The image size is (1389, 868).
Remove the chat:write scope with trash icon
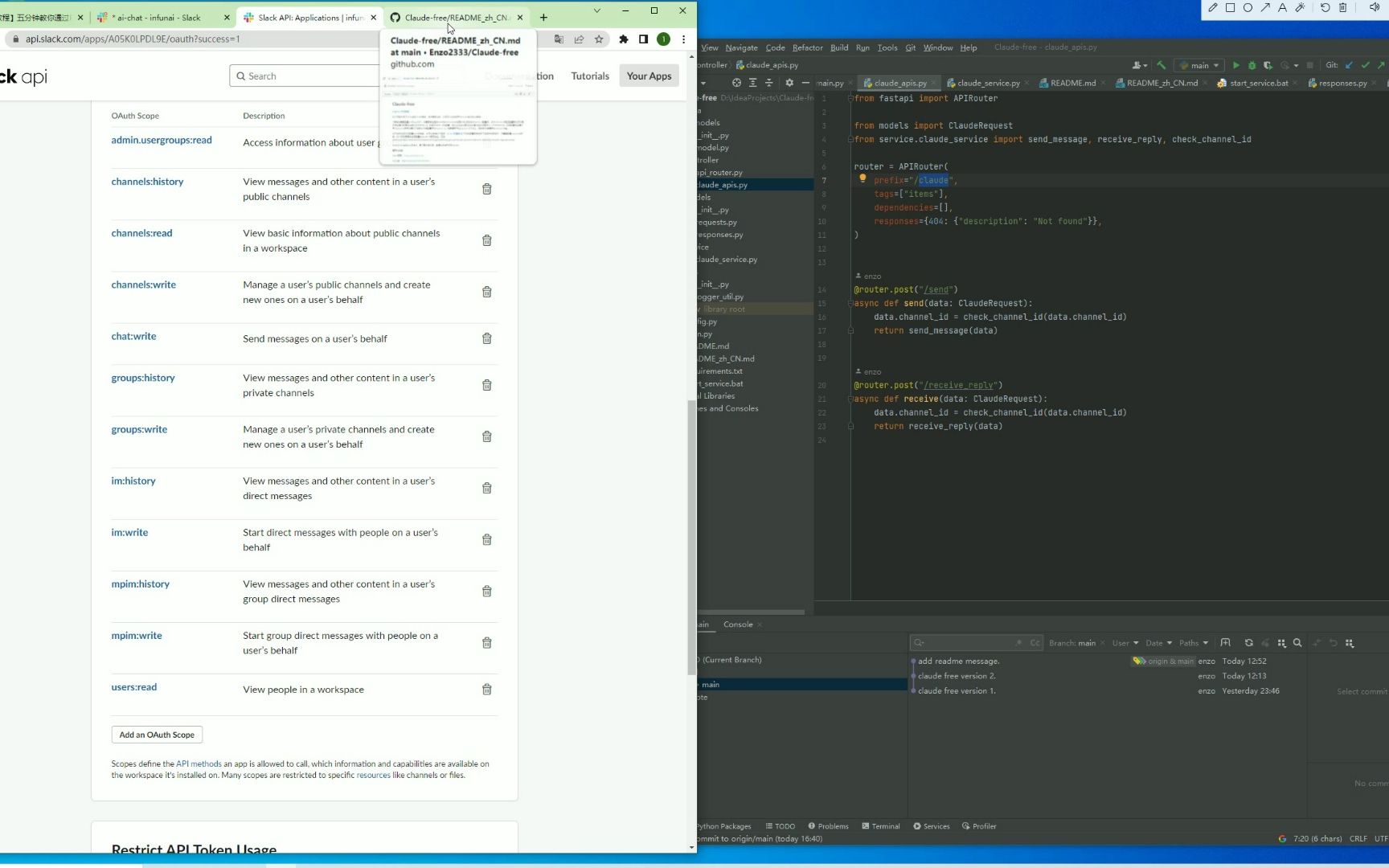pyautogui.click(x=486, y=338)
